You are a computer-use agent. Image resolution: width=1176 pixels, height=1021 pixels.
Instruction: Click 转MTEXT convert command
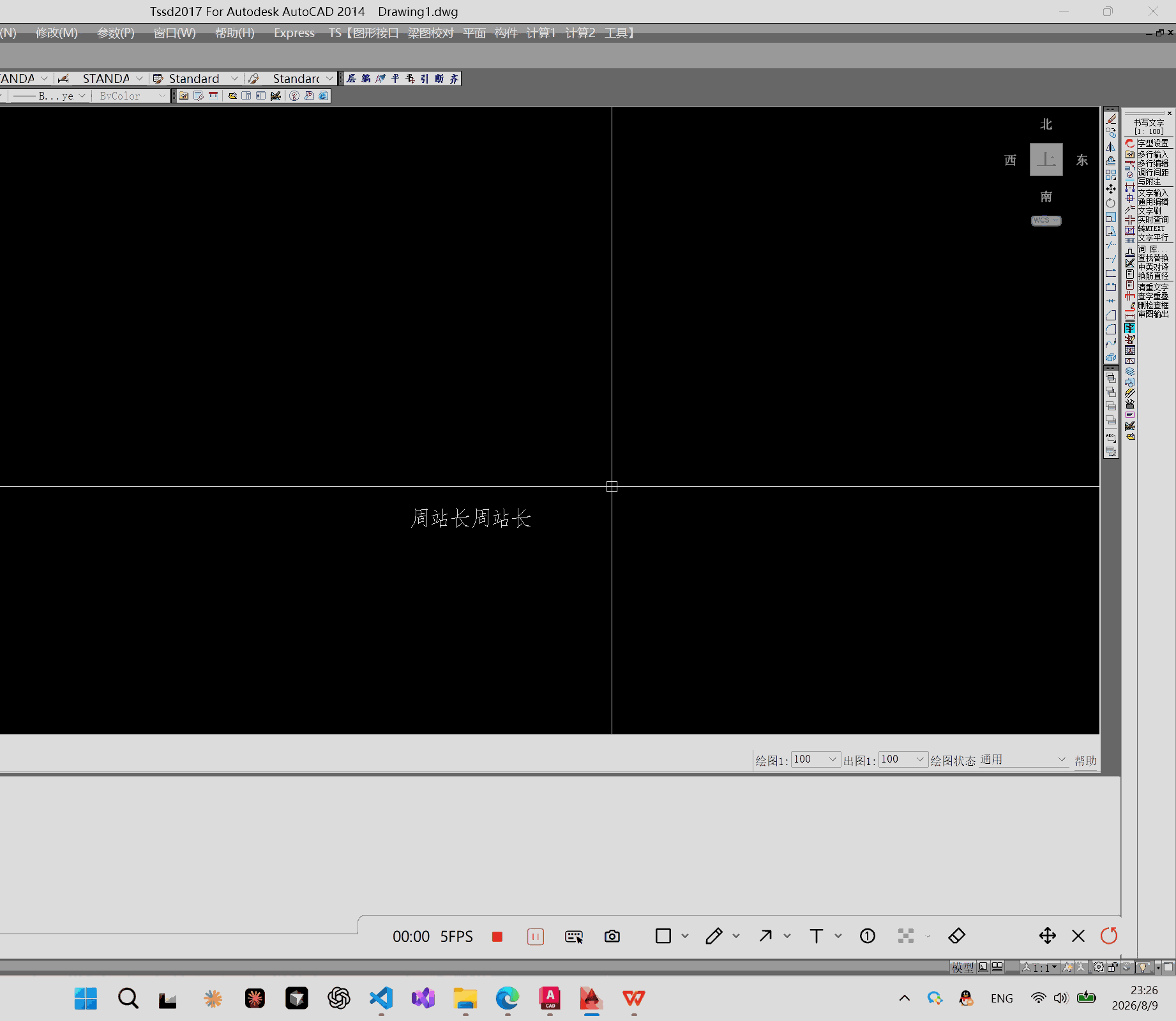click(x=1151, y=228)
